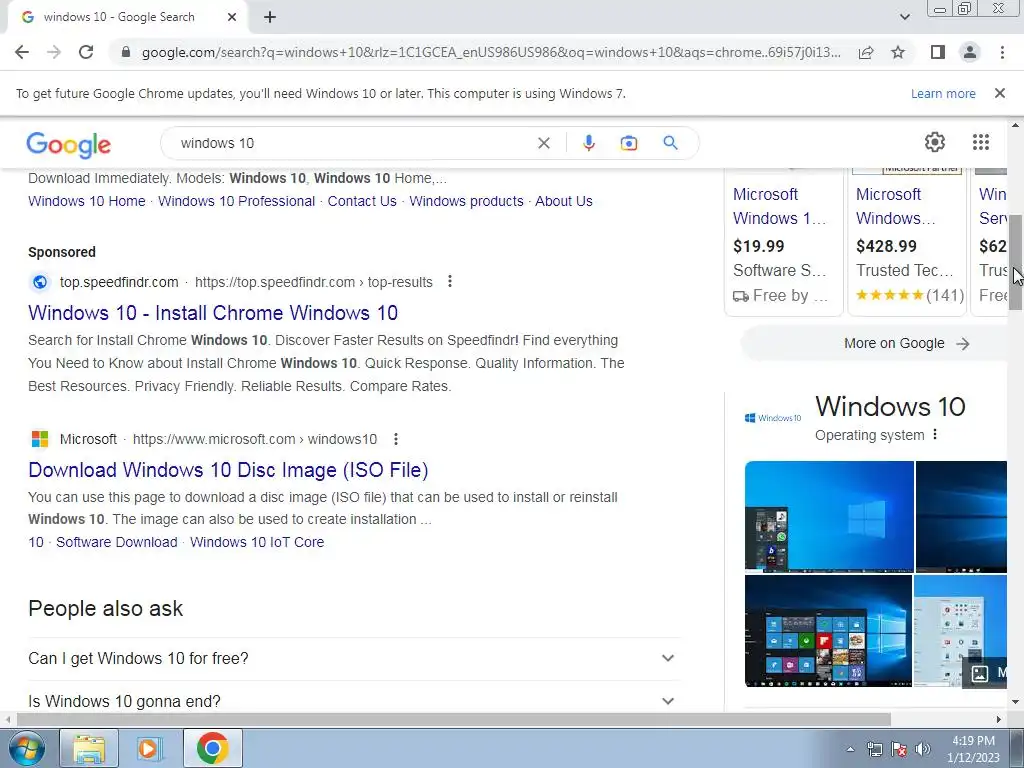The image size is (1024, 768).
Task: Go to the Google logo homepage
Action: [69, 144]
